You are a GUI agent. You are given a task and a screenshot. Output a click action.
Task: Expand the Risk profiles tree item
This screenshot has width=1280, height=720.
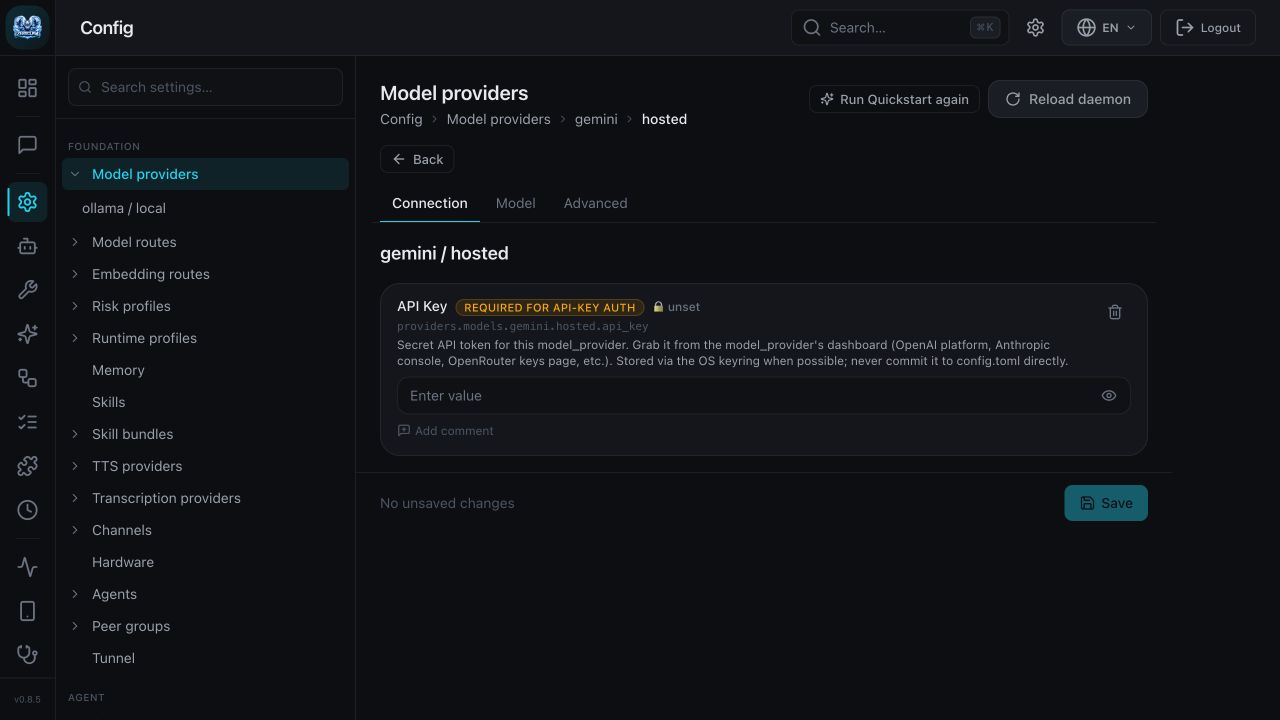tap(75, 306)
